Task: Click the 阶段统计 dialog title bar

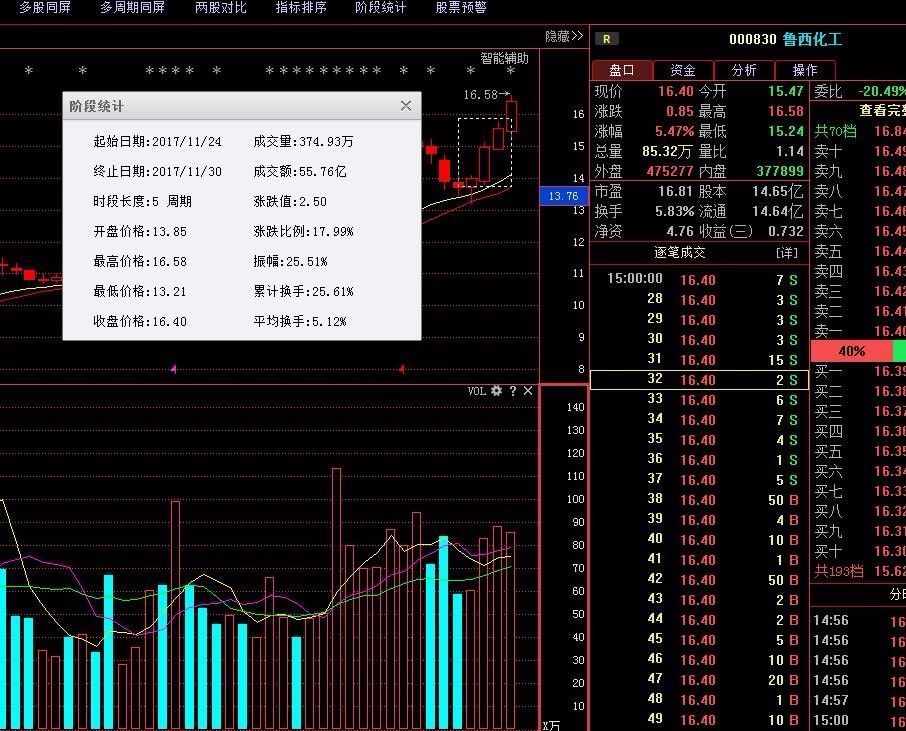Action: (242, 106)
